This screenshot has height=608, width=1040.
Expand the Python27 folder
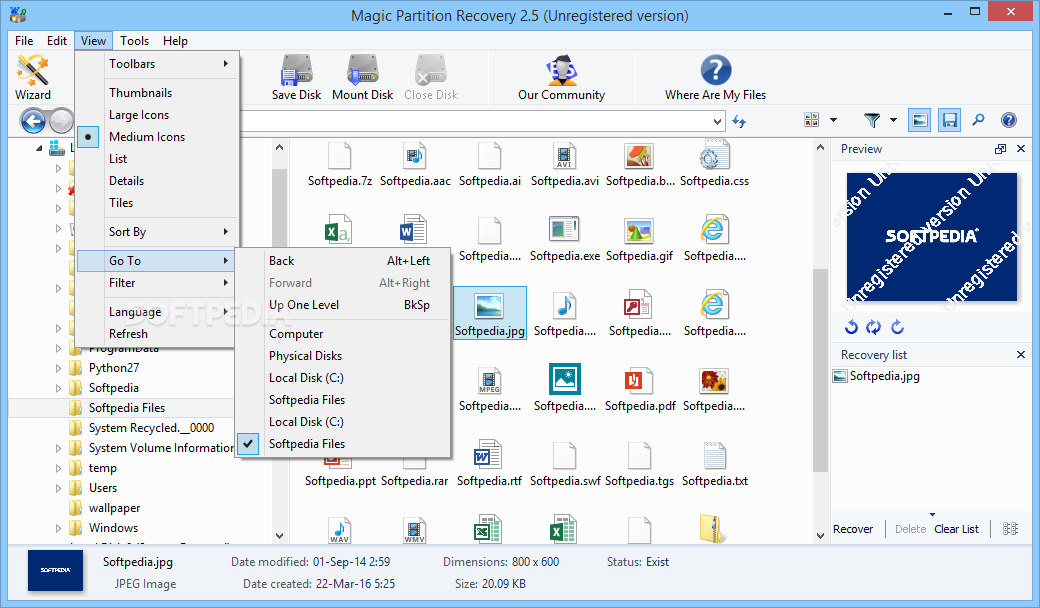click(58, 368)
